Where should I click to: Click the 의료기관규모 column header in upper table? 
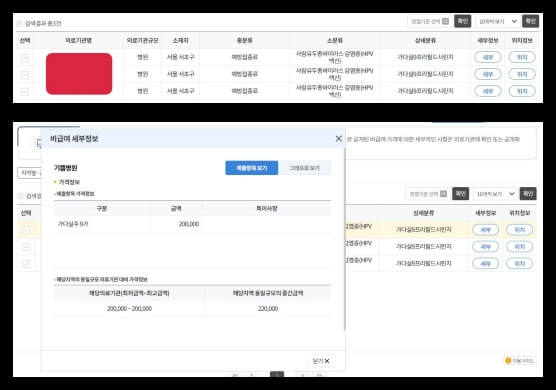[143, 40]
